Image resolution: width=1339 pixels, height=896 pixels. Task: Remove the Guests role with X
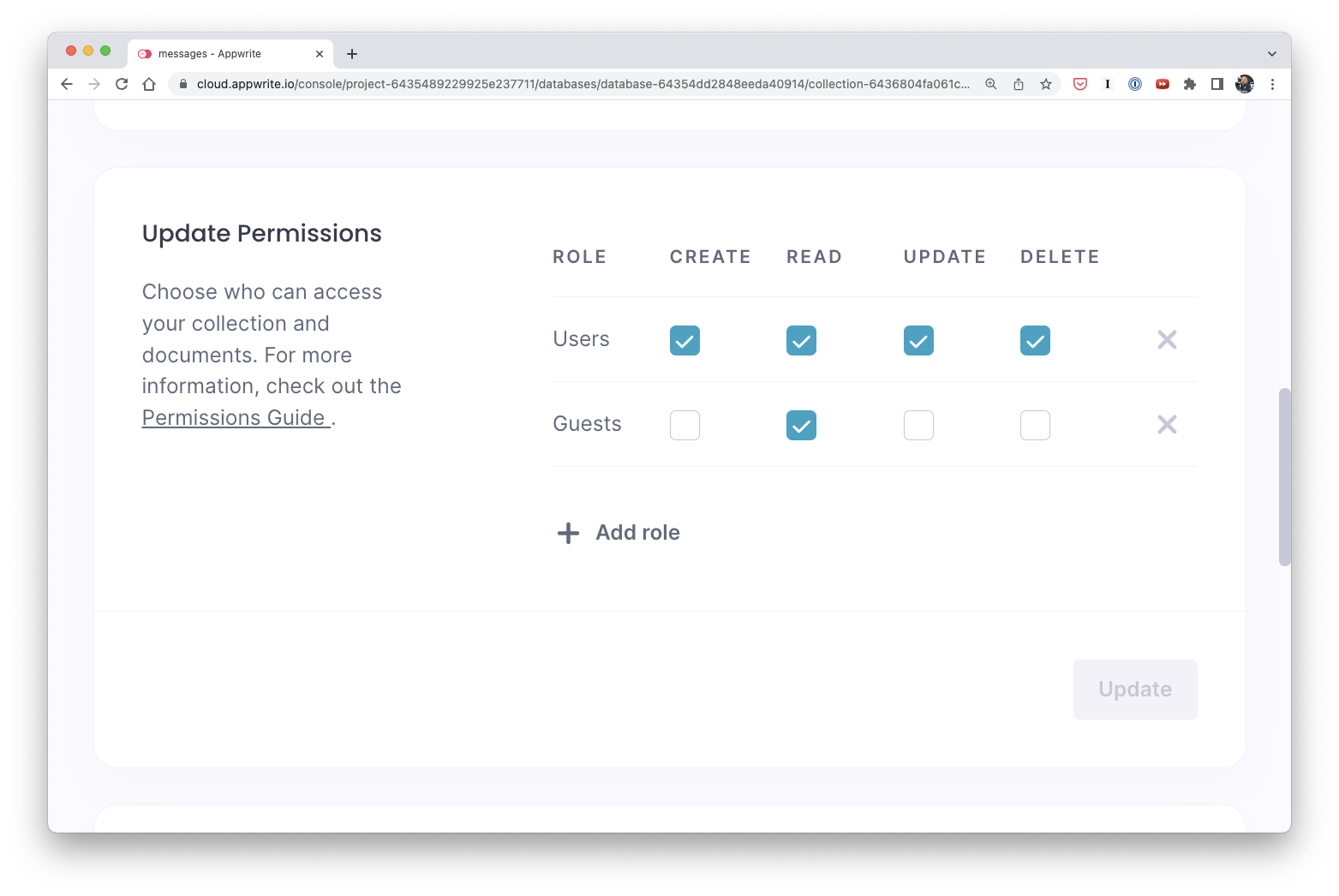[x=1167, y=425]
